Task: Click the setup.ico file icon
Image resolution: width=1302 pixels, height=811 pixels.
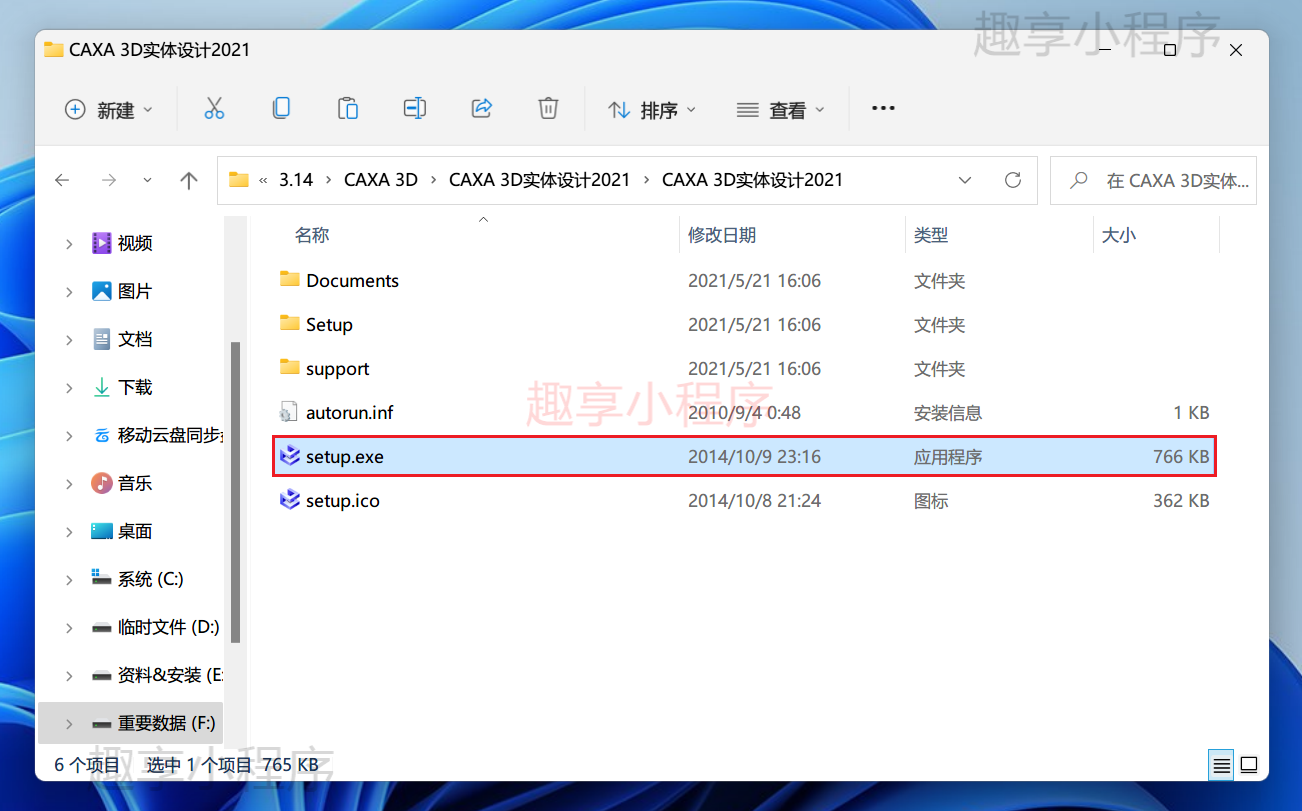Action: tap(290, 500)
